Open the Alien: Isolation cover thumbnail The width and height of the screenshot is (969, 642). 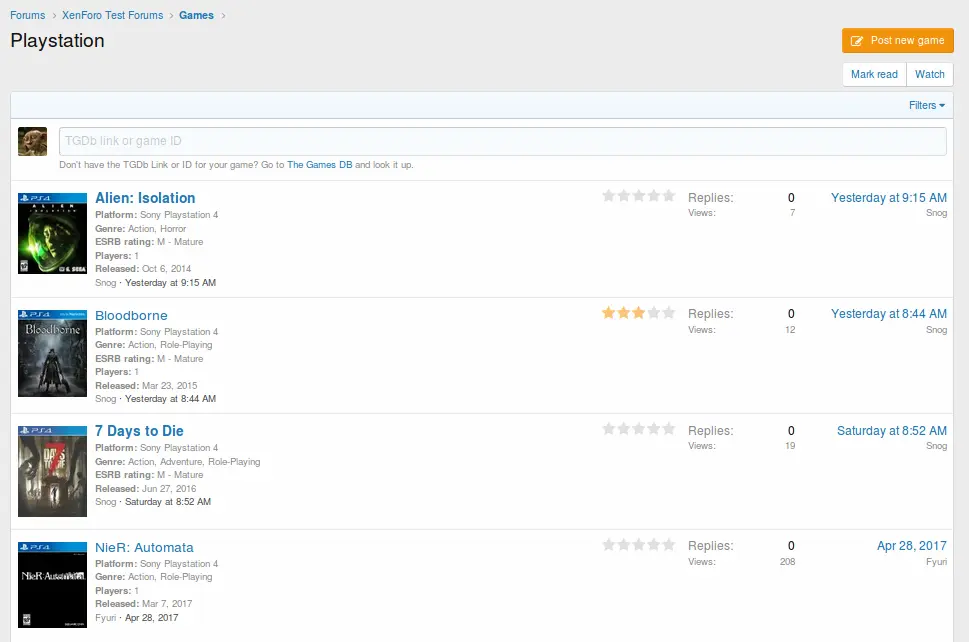[x=52, y=234]
